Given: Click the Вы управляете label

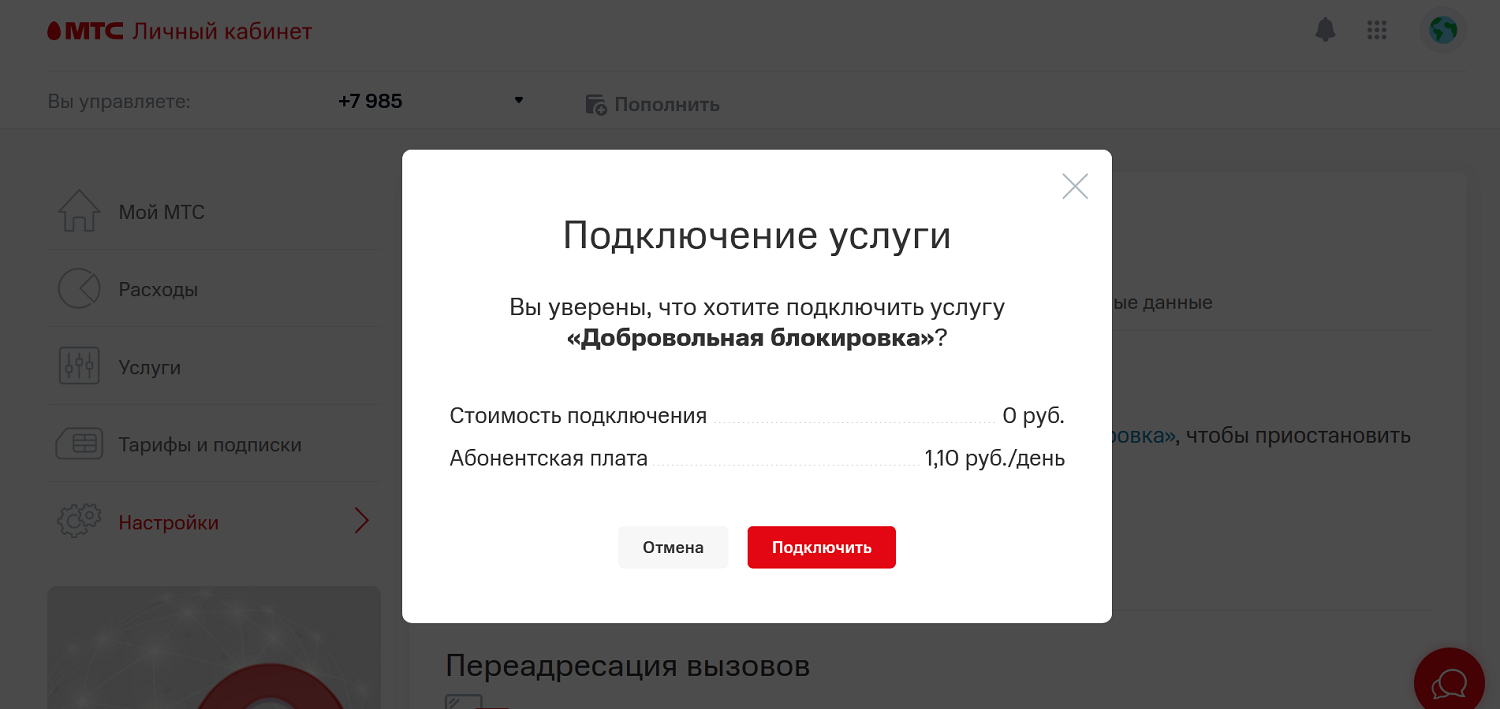Looking at the screenshot, I should 119,101.
